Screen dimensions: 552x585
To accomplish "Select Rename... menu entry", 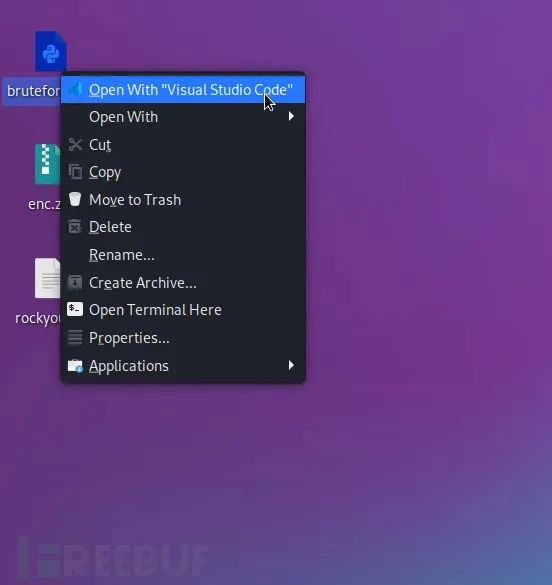I will 183,255.
